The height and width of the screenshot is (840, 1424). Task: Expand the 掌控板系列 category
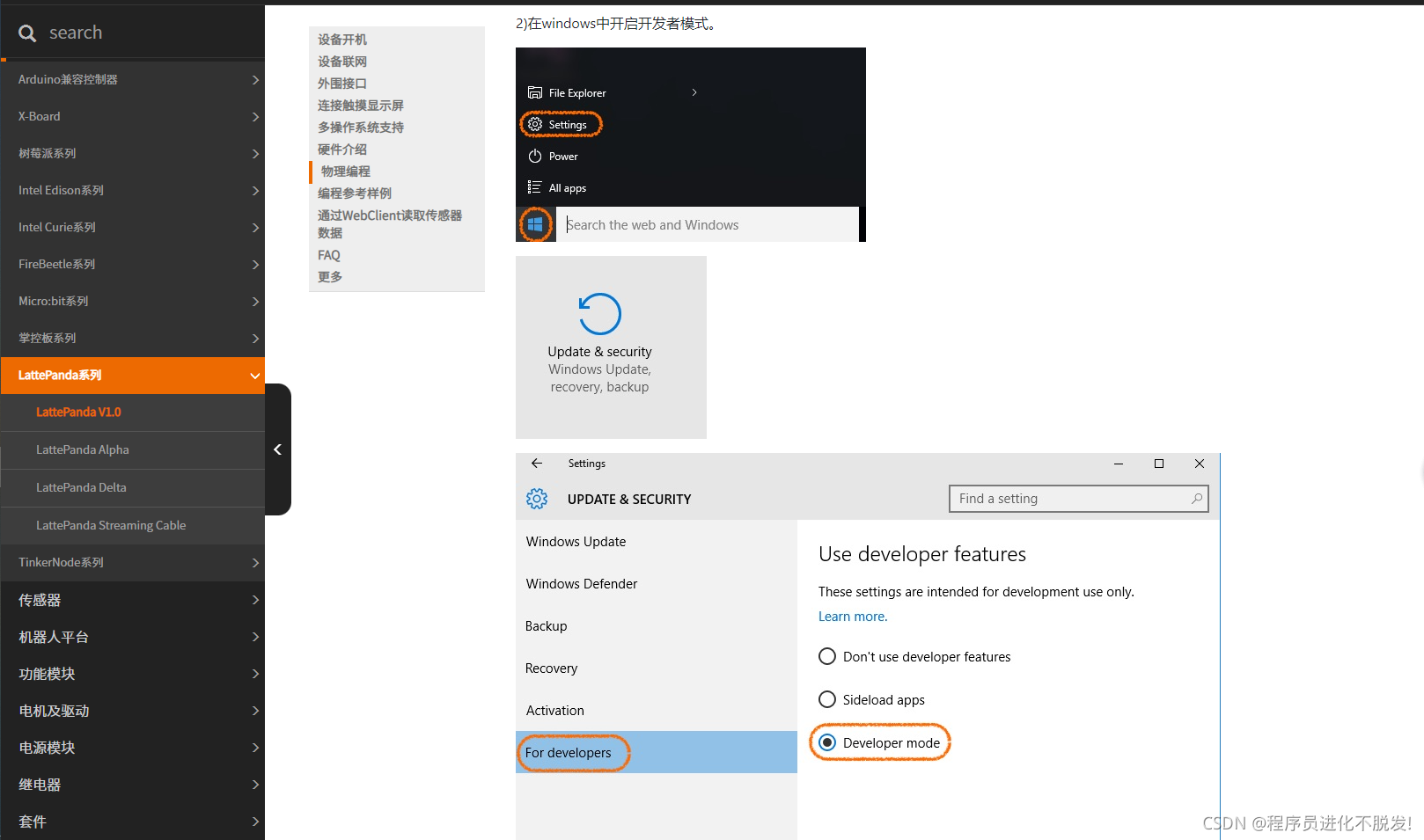coord(132,338)
